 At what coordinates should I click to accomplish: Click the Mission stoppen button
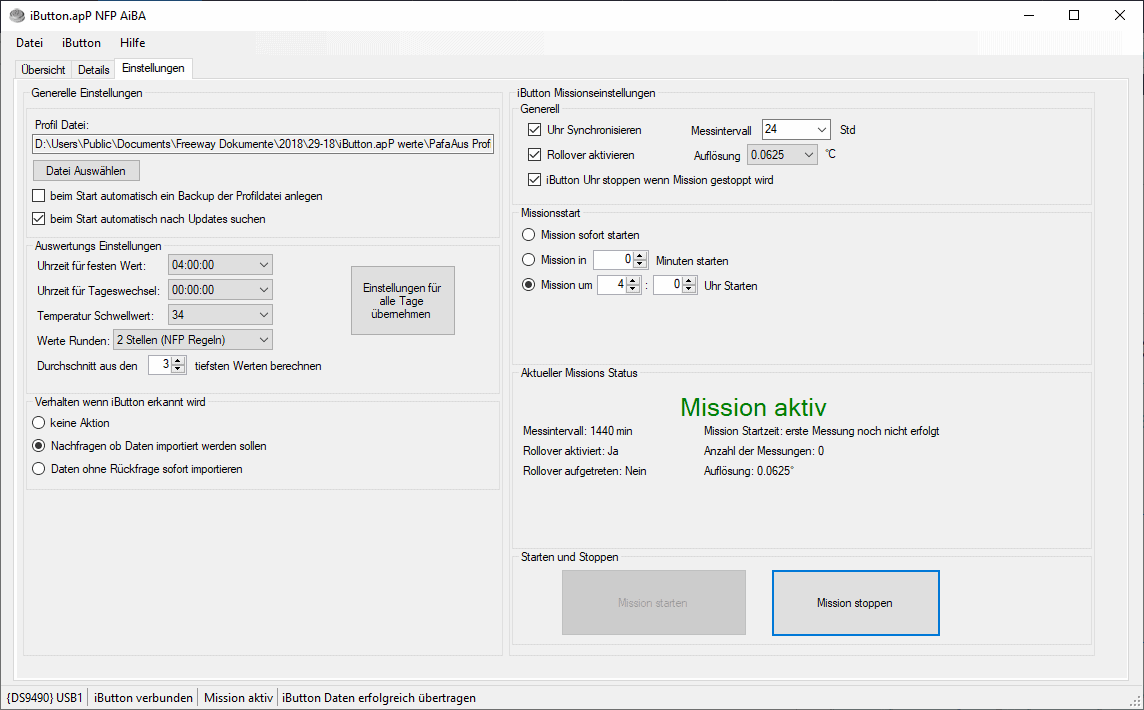tap(855, 603)
